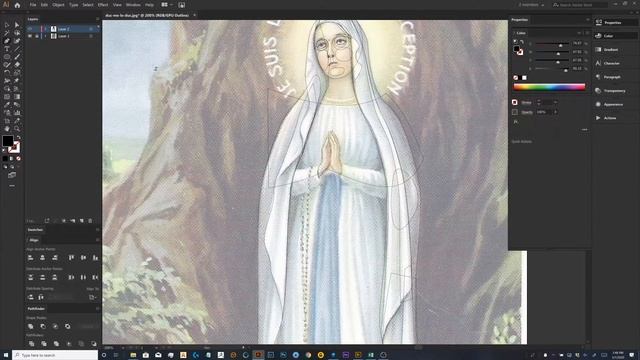Expand Layer 1 sublayers arrow
Viewport: 640px width, 360px height.
click(46, 36)
